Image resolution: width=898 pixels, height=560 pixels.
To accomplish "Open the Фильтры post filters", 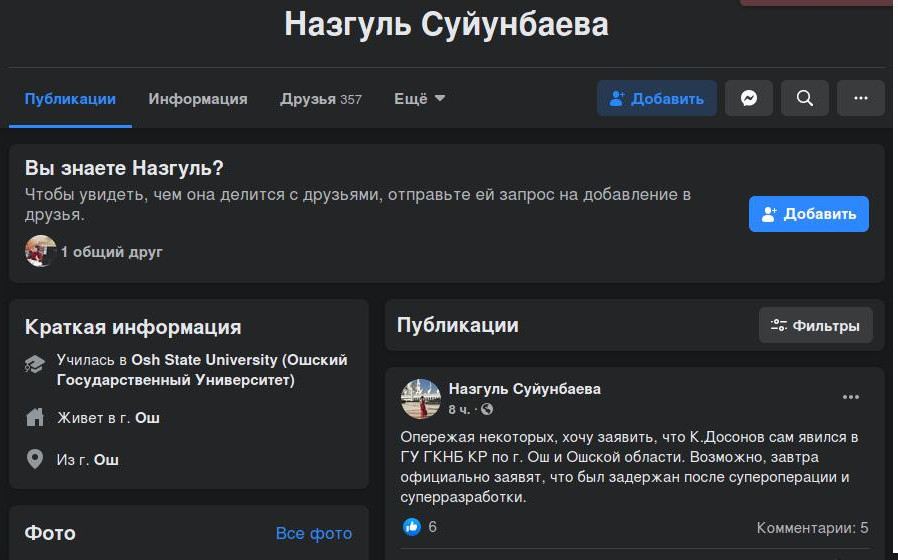I will pyautogui.click(x=815, y=325).
